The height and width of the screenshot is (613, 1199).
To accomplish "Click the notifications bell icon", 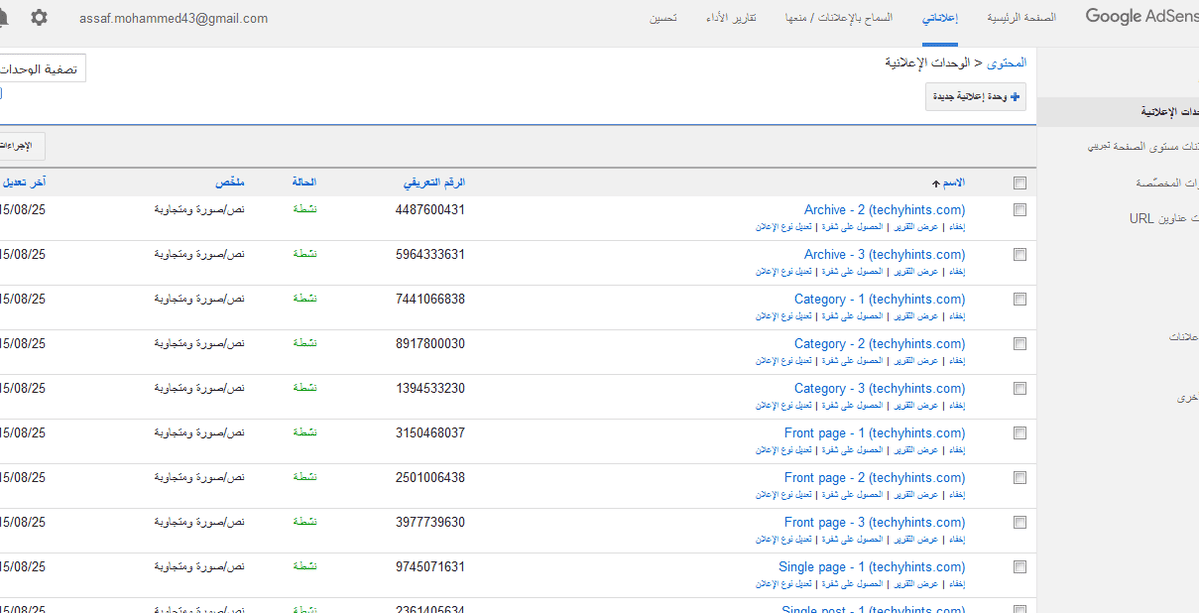I will 3,18.
